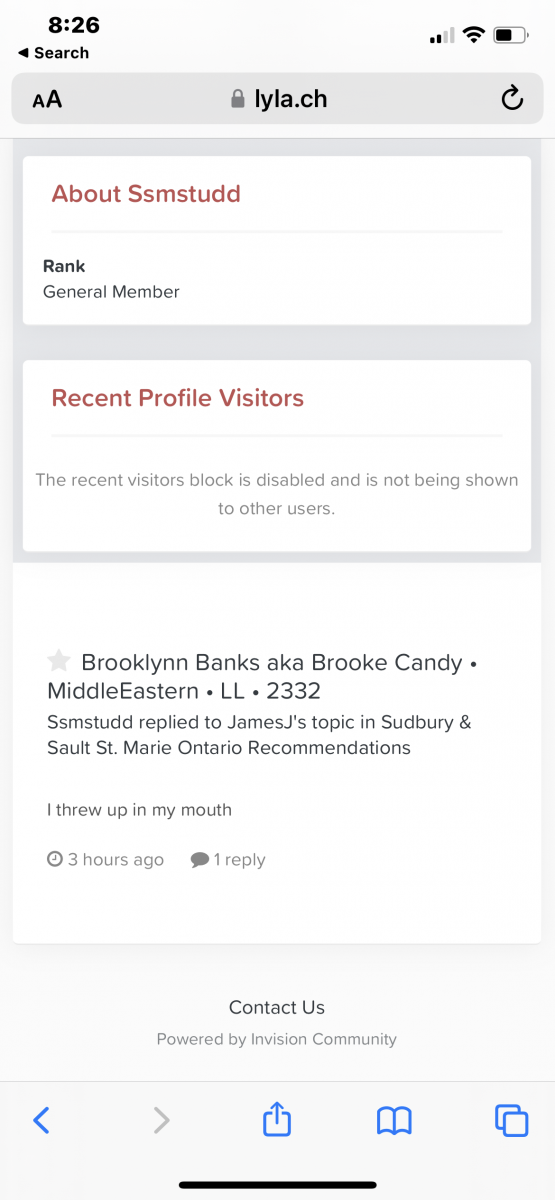
Task: Tap the bottom home indicator bar
Action: coord(277,1185)
